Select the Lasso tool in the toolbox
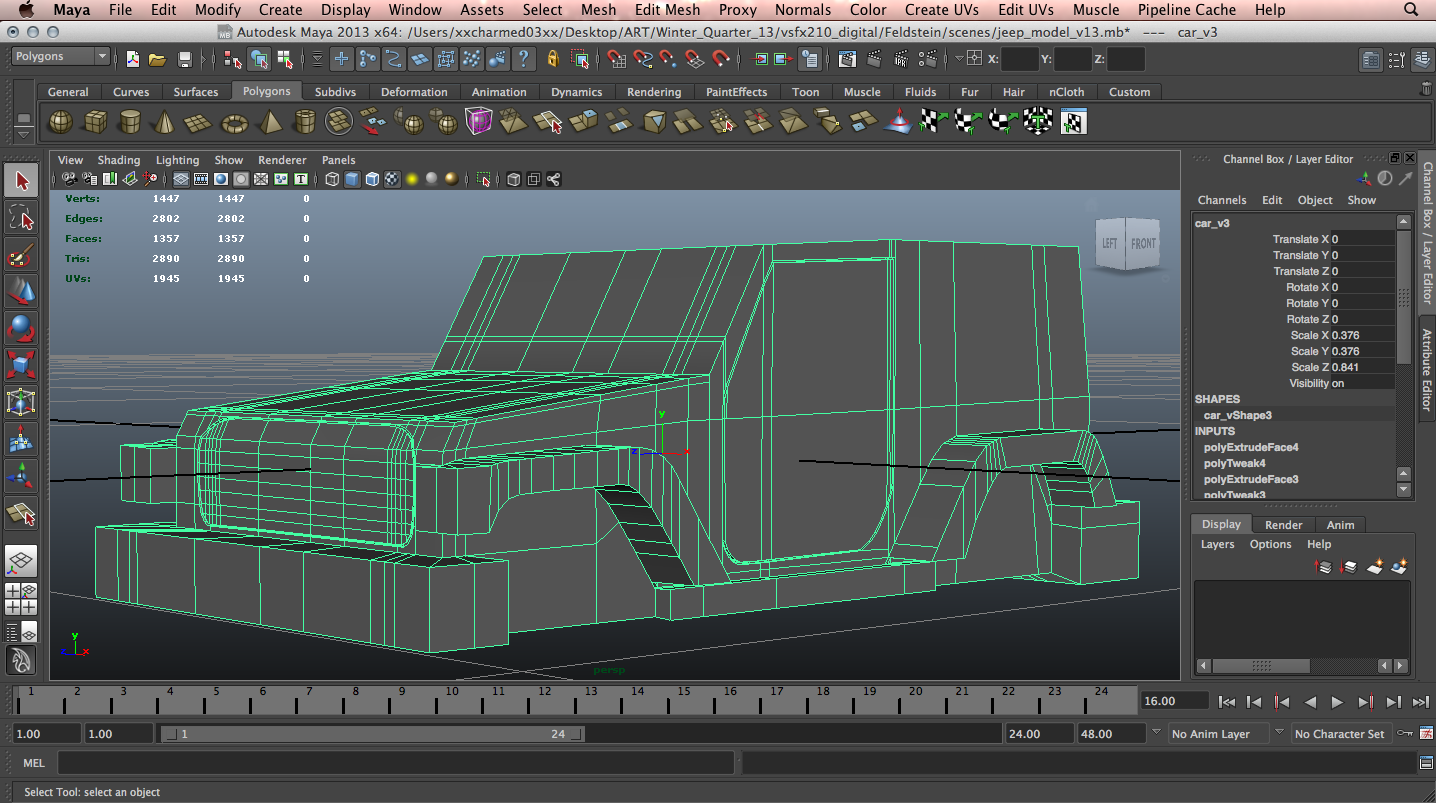Screen dimensions: 1436x803 21,217
